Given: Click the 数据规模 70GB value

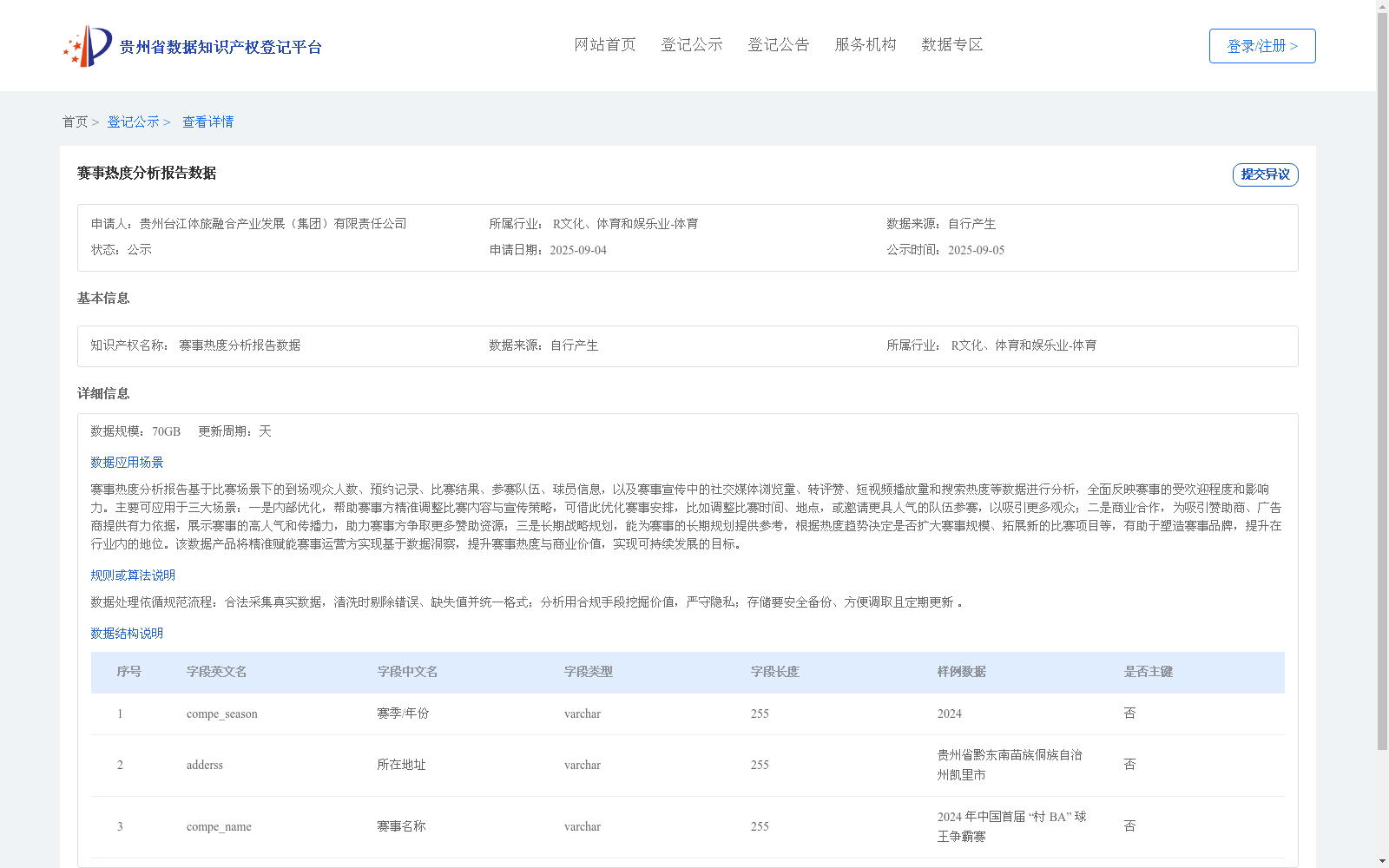Looking at the screenshot, I should tap(166, 431).
